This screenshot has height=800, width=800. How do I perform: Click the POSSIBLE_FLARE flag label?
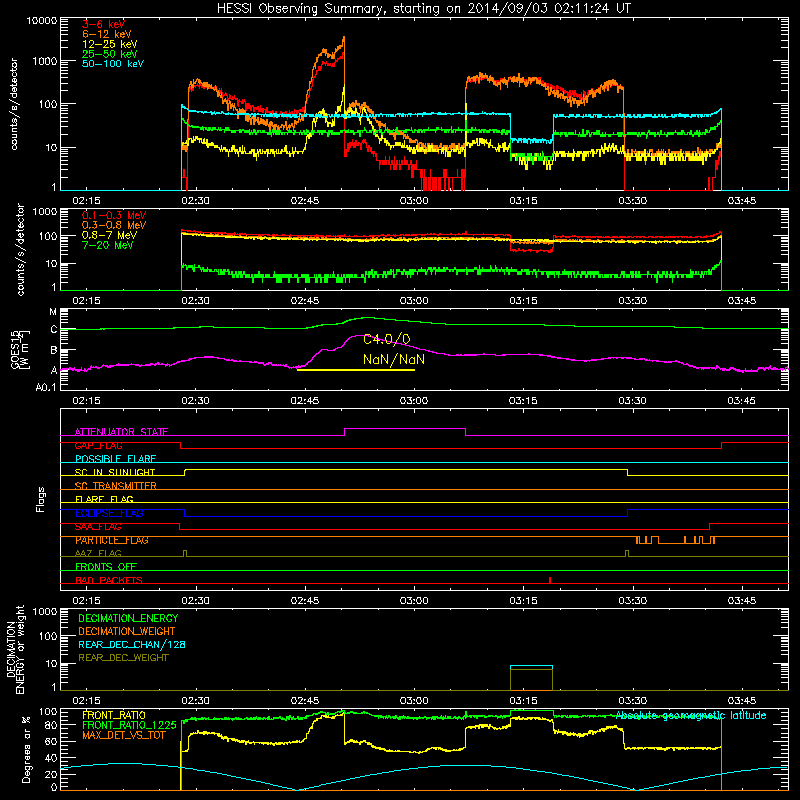point(115,459)
